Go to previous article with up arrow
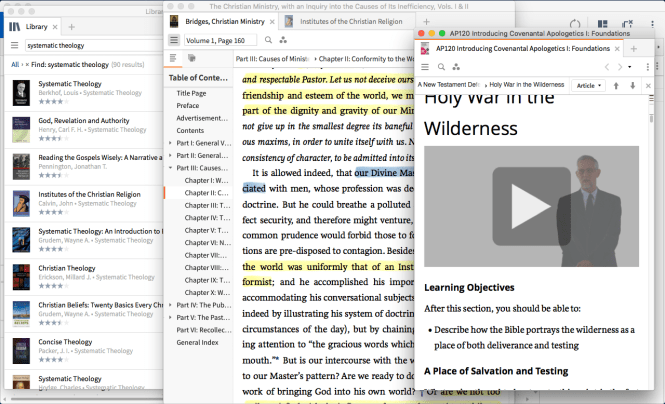The height and width of the screenshot is (404, 665). point(616,86)
